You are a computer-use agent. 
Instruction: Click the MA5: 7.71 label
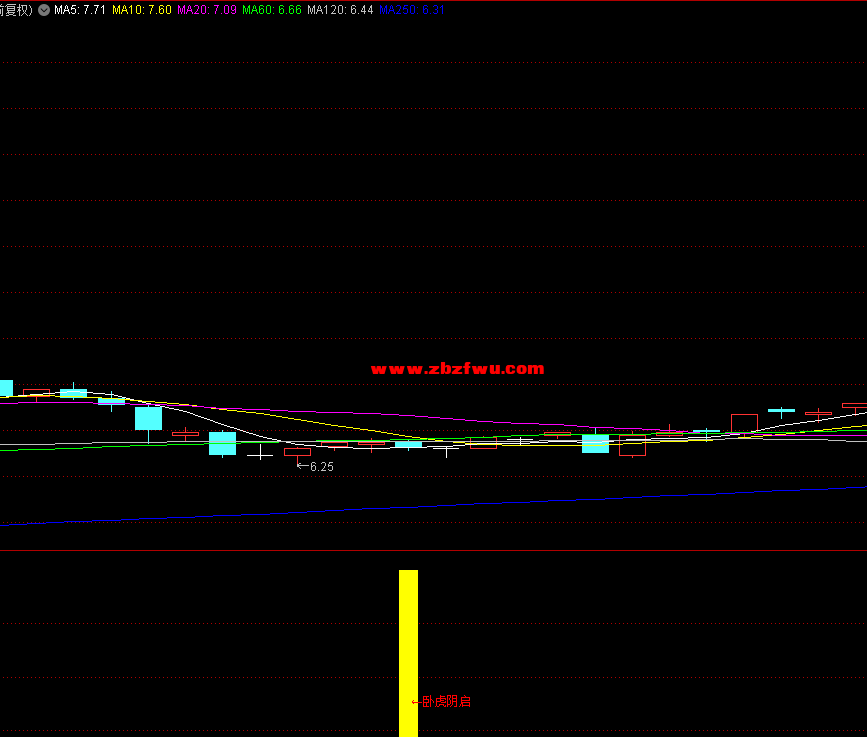pos(80,10)
